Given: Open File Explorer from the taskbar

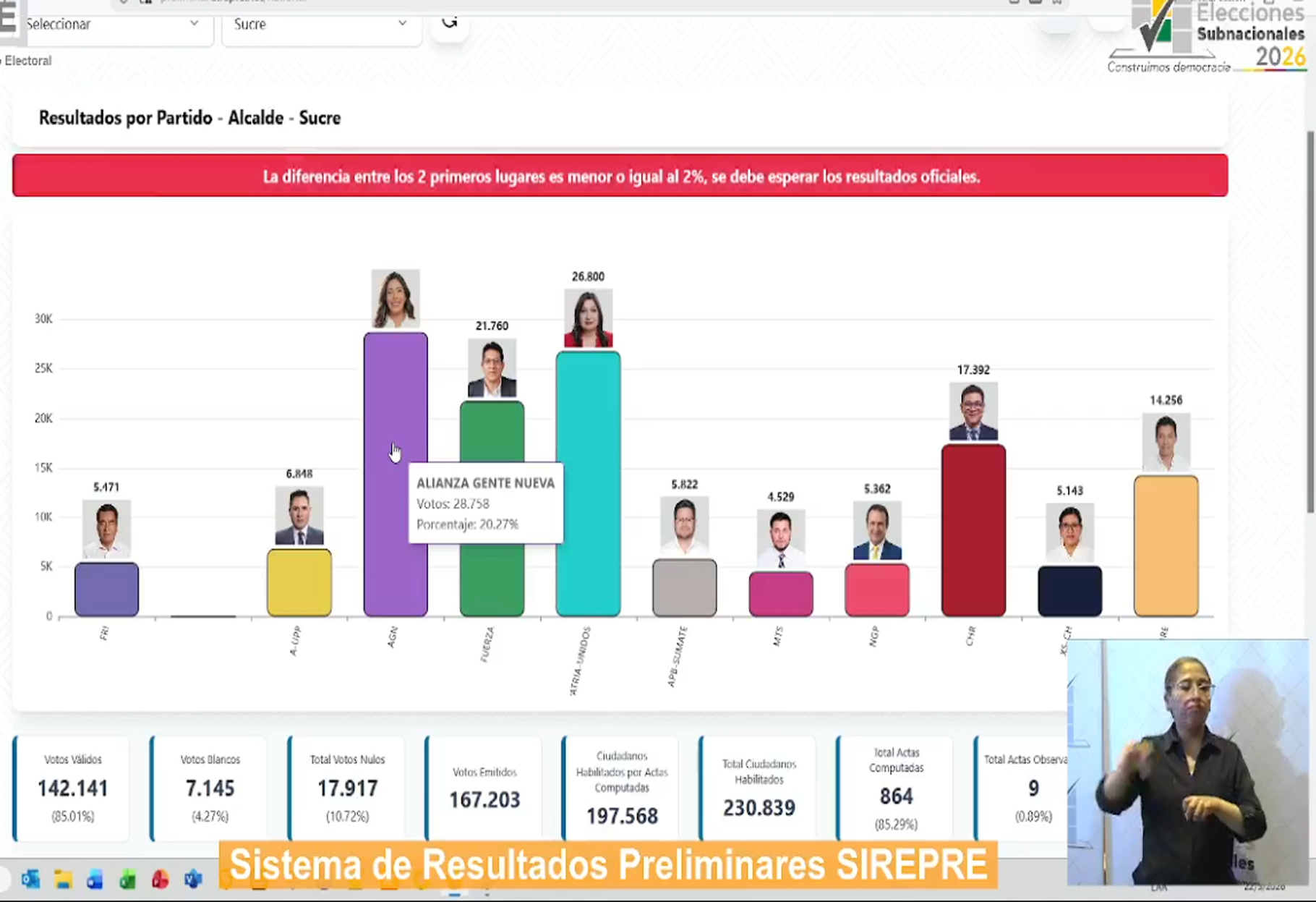Looking at the screenshot, I should [63, 880].
